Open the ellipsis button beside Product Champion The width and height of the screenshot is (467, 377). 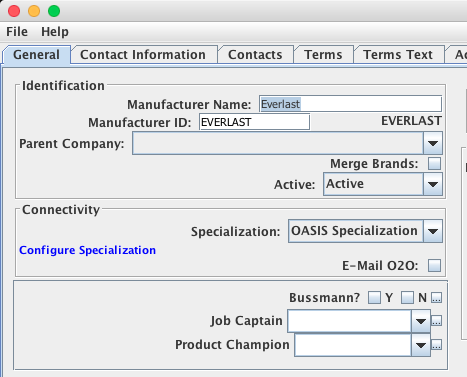(436, 345)
